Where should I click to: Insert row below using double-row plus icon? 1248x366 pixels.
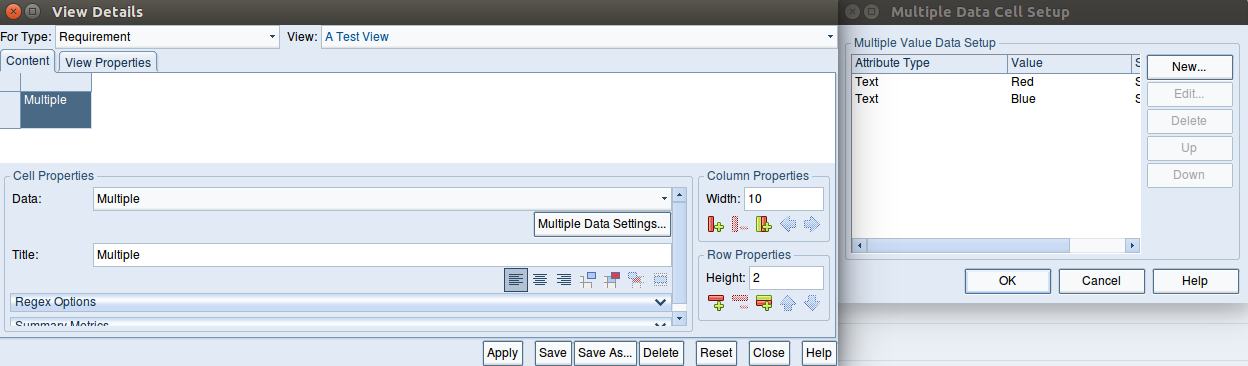point(764,303)
